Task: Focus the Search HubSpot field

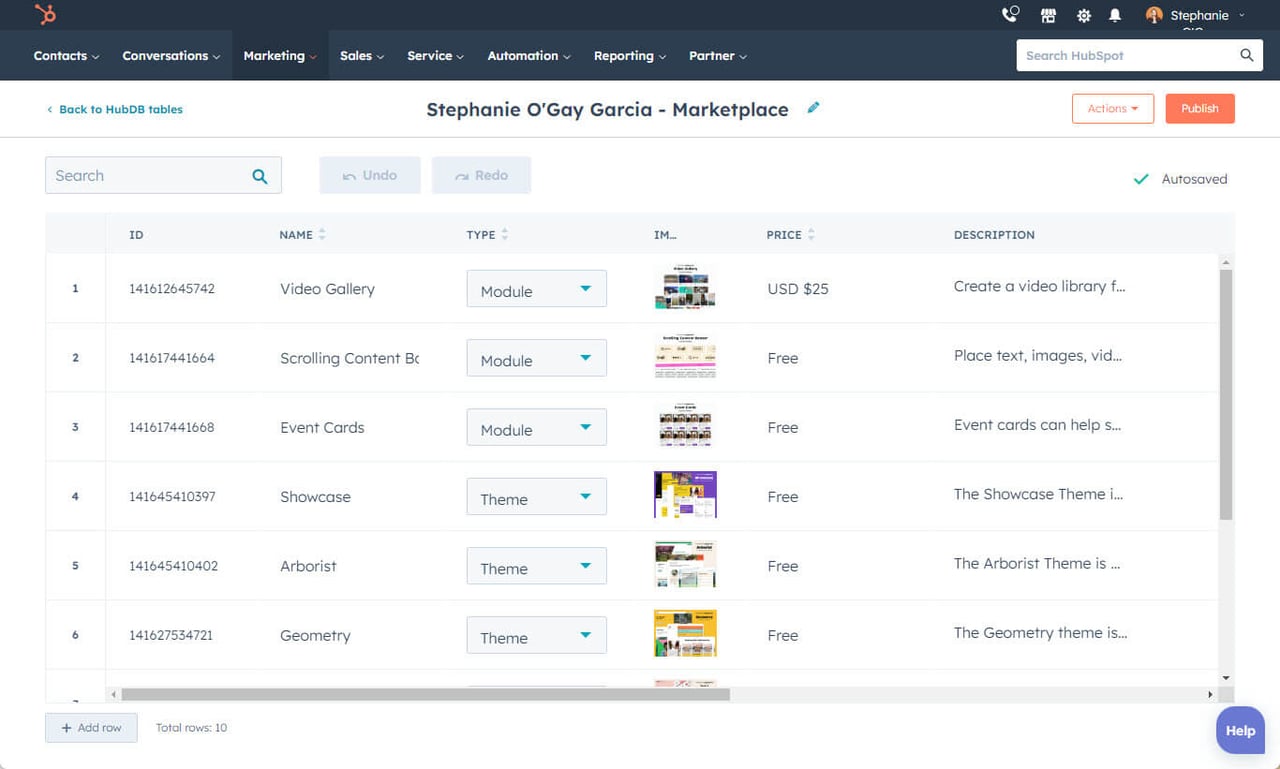Action: click(1127, 55)
